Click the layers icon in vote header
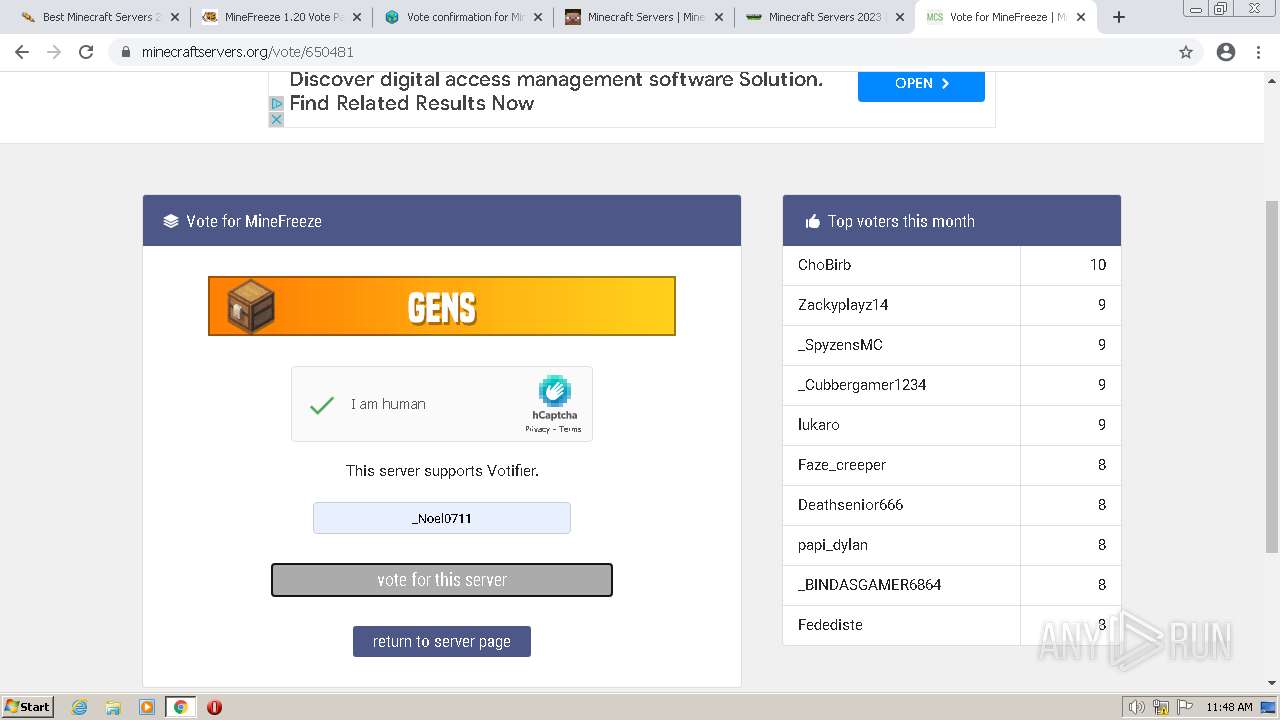The image size is (1280, 720). (x=171, y=221)
